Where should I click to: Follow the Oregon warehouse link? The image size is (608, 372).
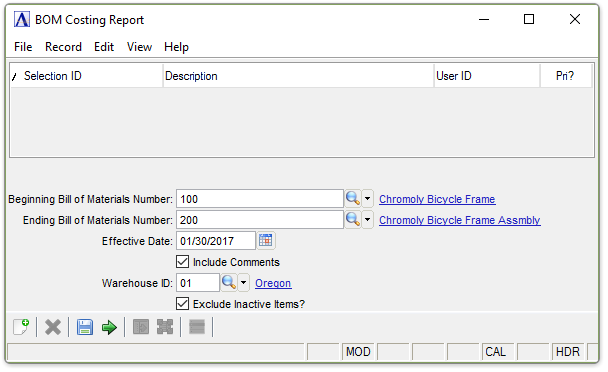(273, 283)
